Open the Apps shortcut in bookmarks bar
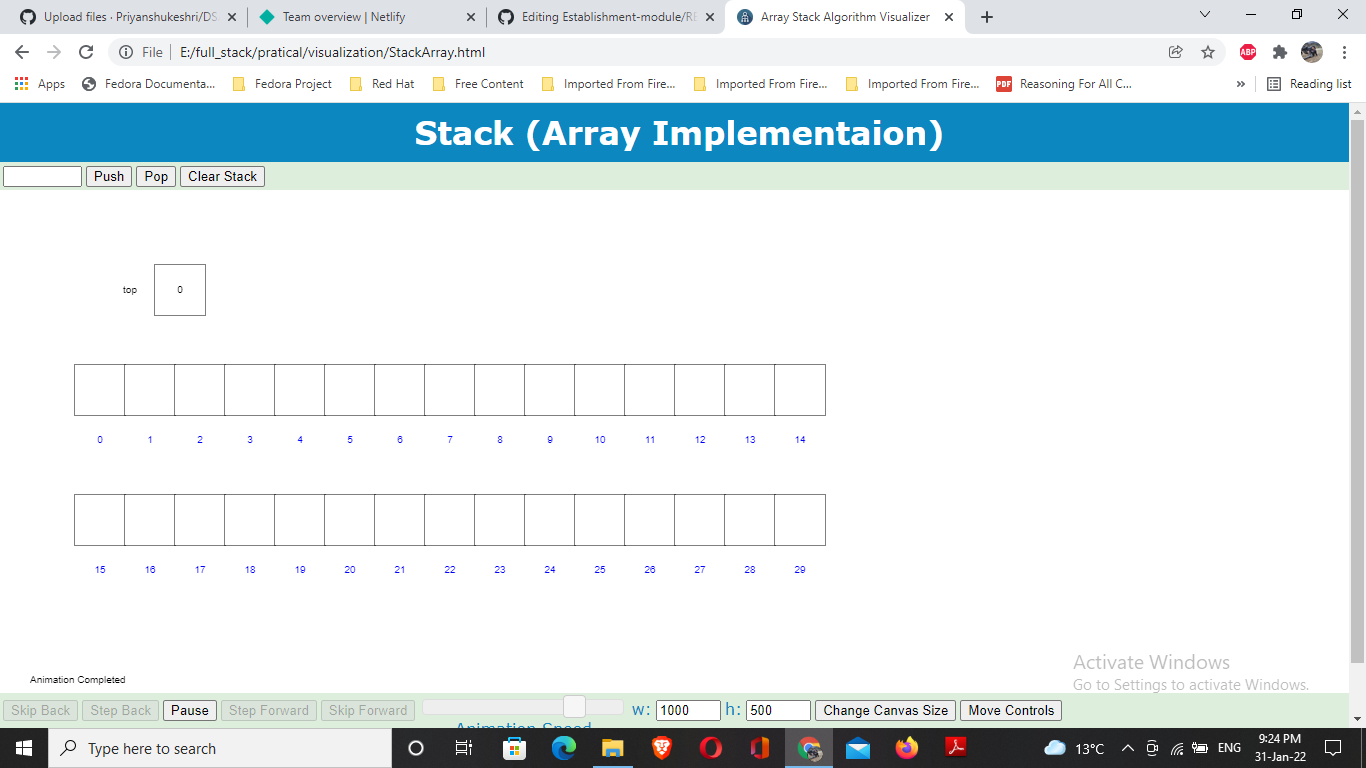This screenshot has height=768, width=1366. 40,84
